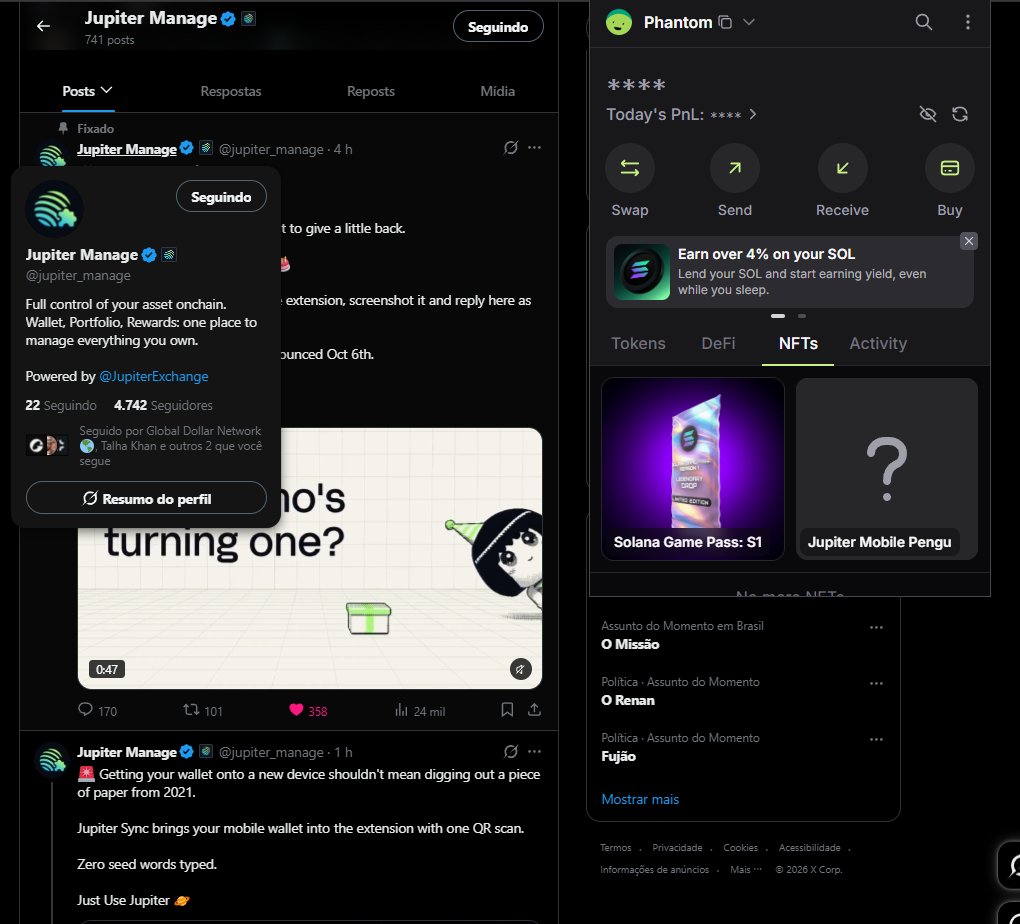Reply to pinned post with 170 replies
The width and height of the screenshot is (1020, 924).
[97, 711]
